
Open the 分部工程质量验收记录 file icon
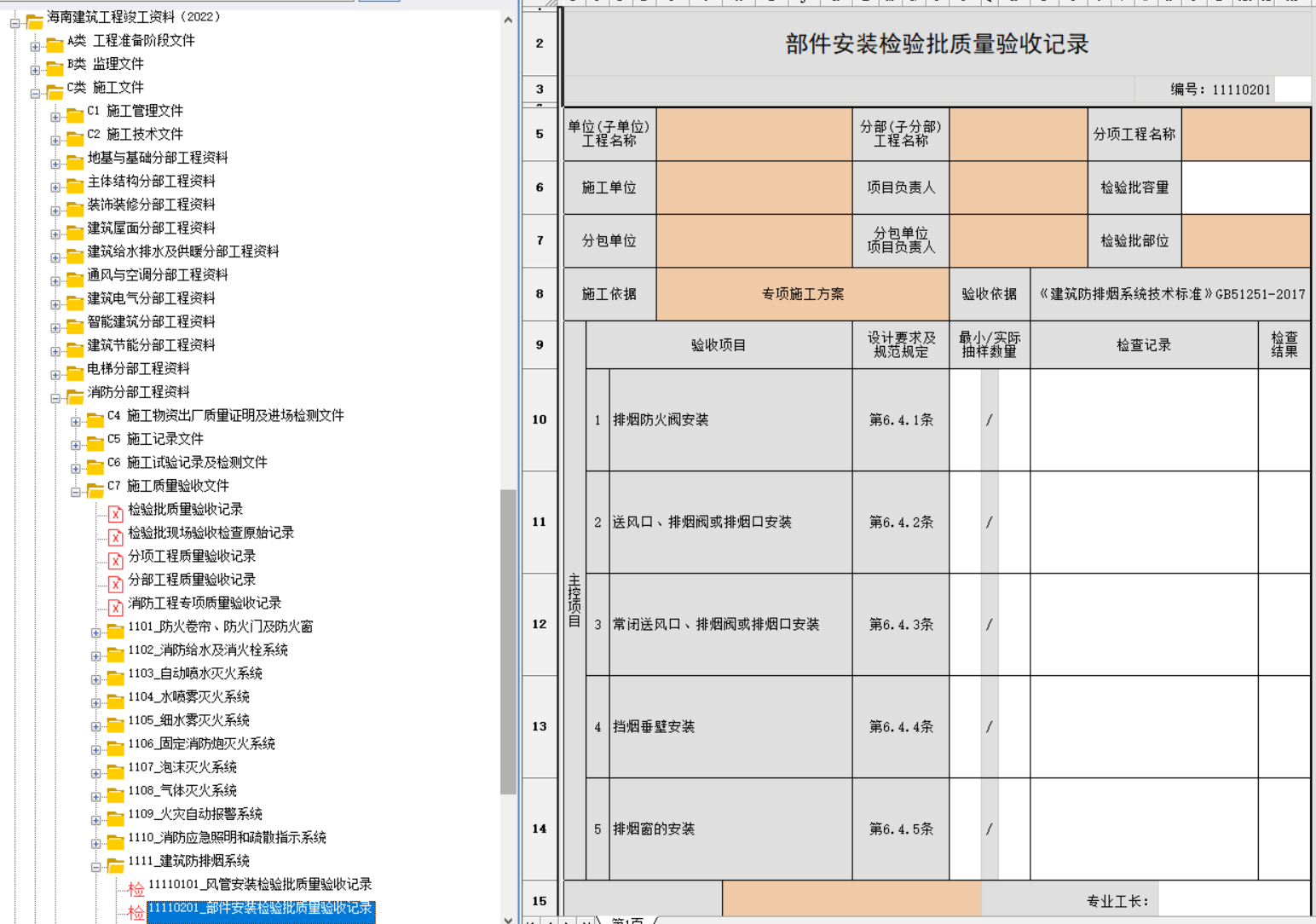point(115,583)
